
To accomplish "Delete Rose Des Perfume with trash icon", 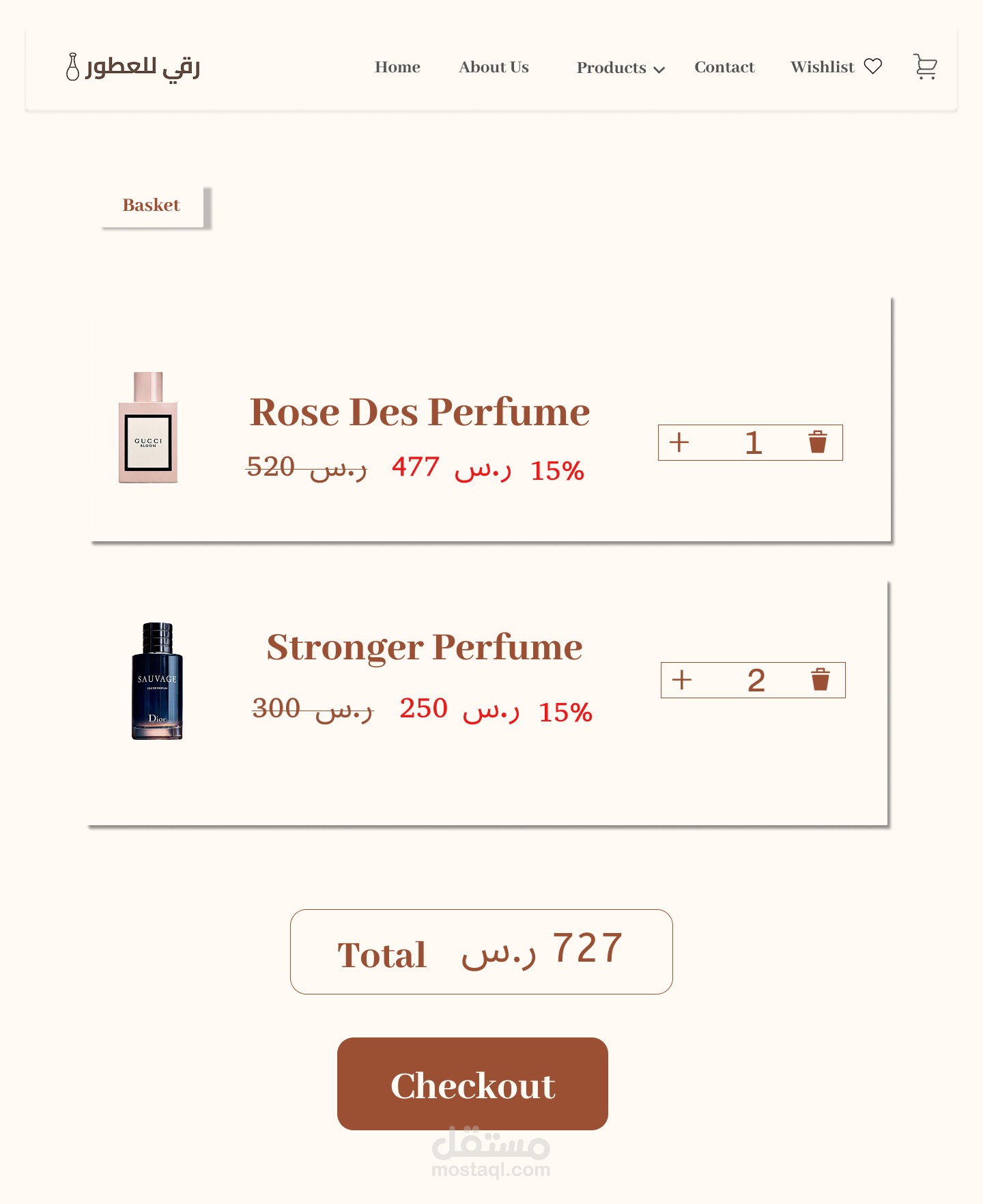I will [x=818, y=442].
